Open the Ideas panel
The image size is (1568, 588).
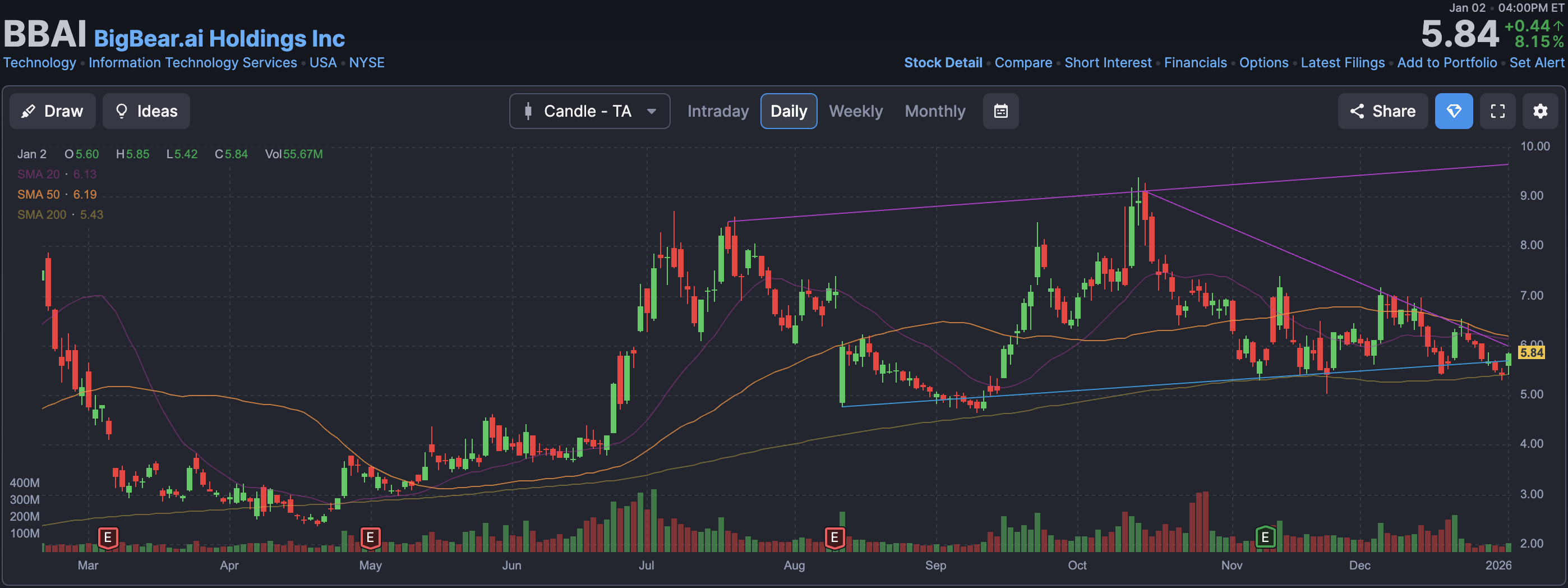pyautogui.click(x=146, y=111)
